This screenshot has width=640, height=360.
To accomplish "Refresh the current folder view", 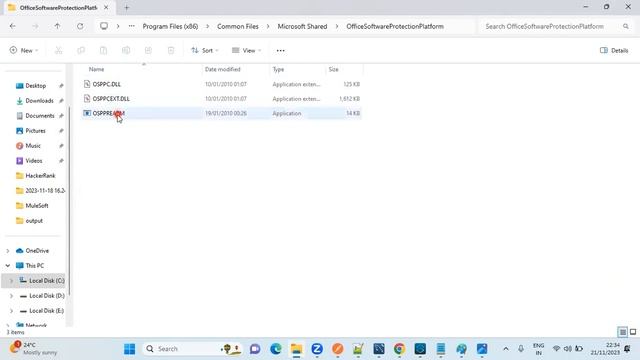I will tap(80, 26).
